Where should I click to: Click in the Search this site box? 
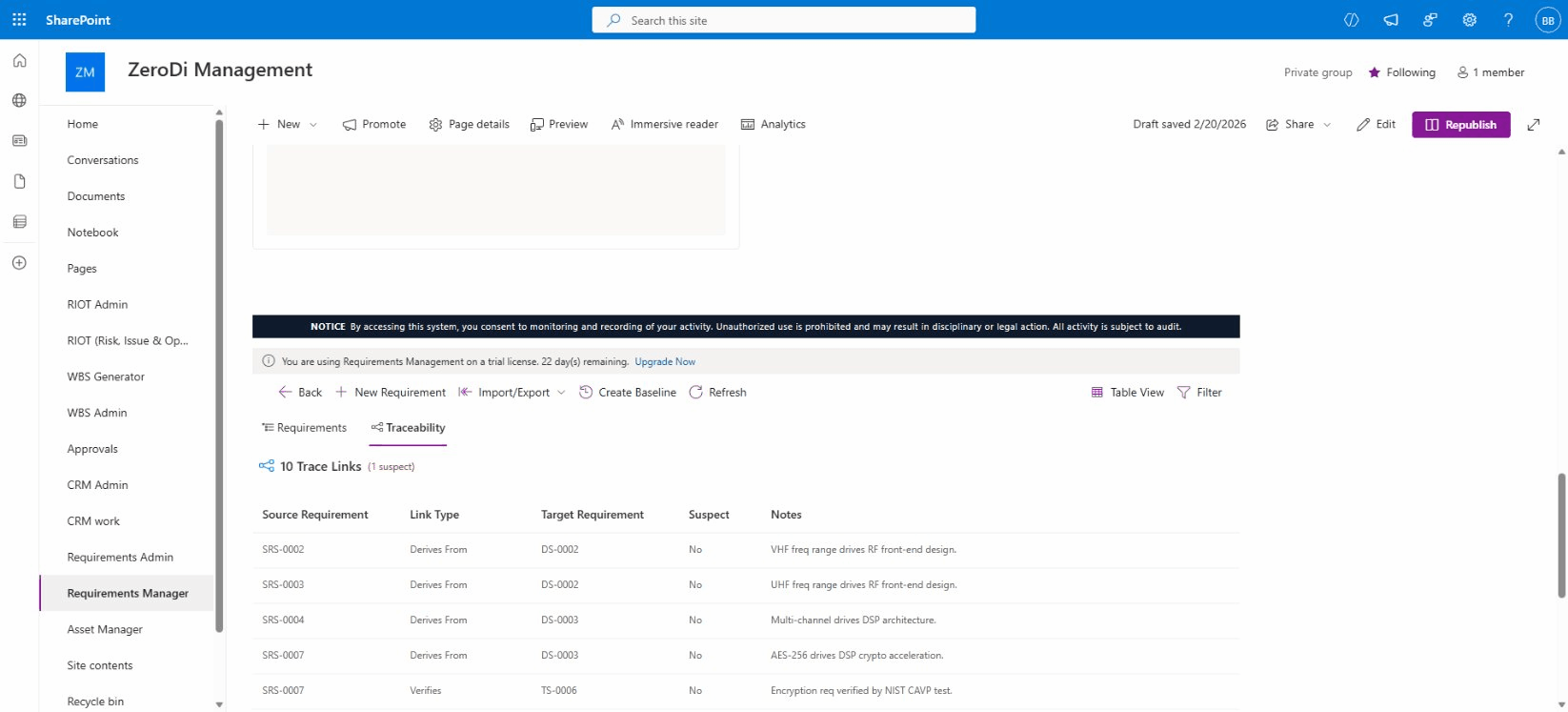click(784, 20)
